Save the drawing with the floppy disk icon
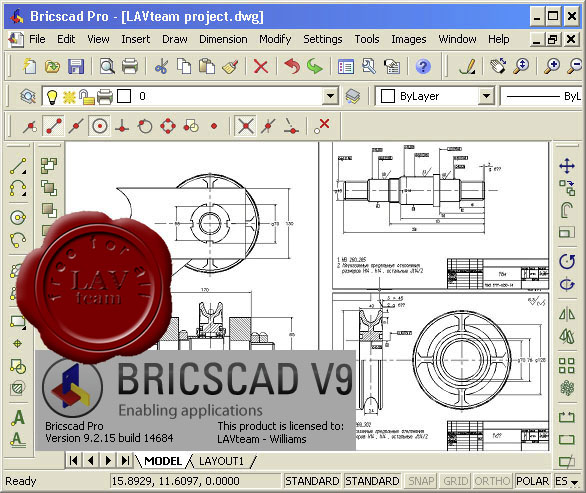586x493 pixels. pyautogui.click(x=76, y=67)
